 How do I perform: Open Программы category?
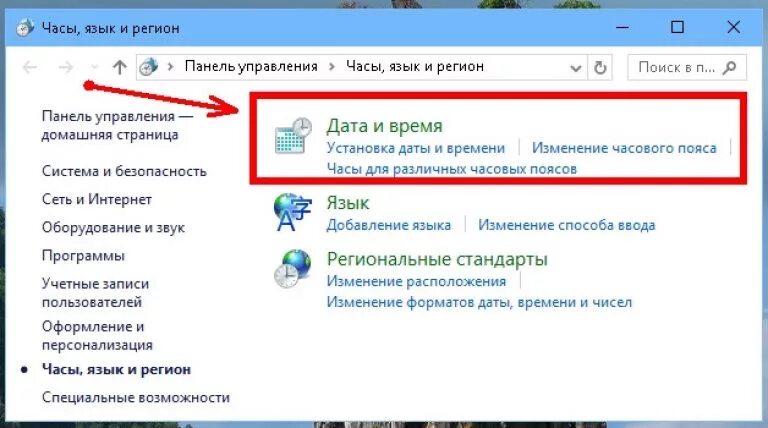click(83, 256)
